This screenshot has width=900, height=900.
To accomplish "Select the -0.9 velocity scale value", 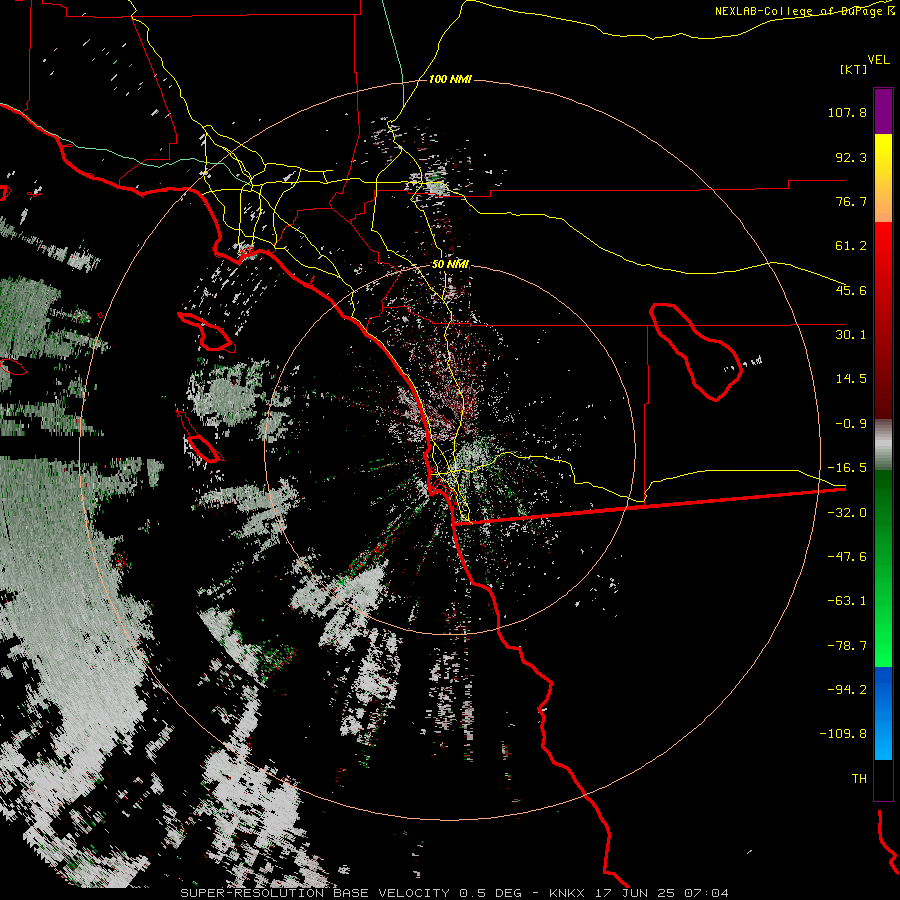I will point(851,424).
